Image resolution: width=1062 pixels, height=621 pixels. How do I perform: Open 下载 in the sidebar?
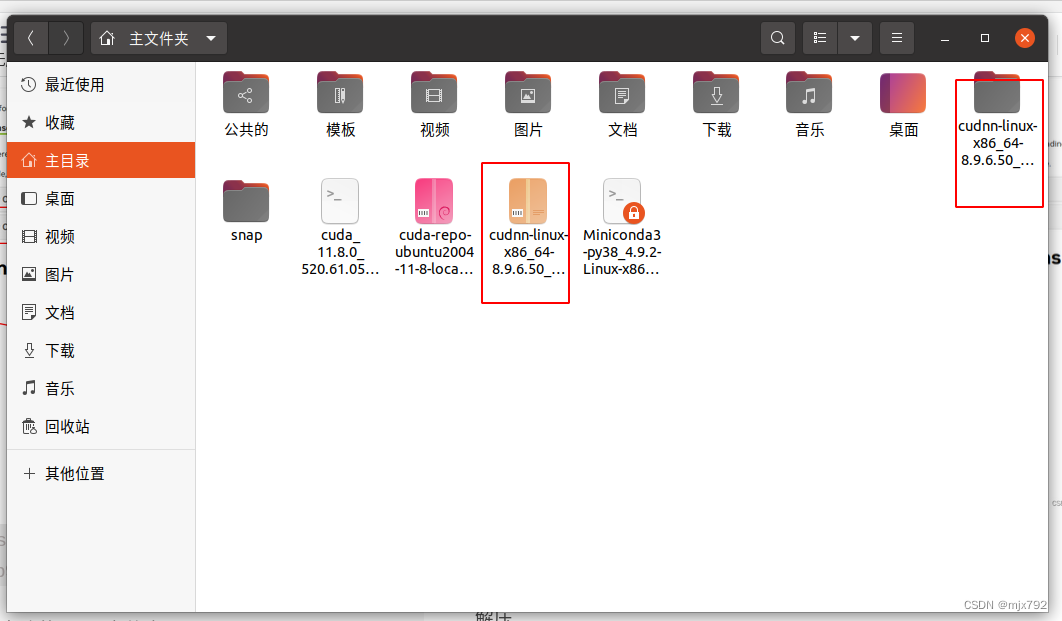(102, 350)
